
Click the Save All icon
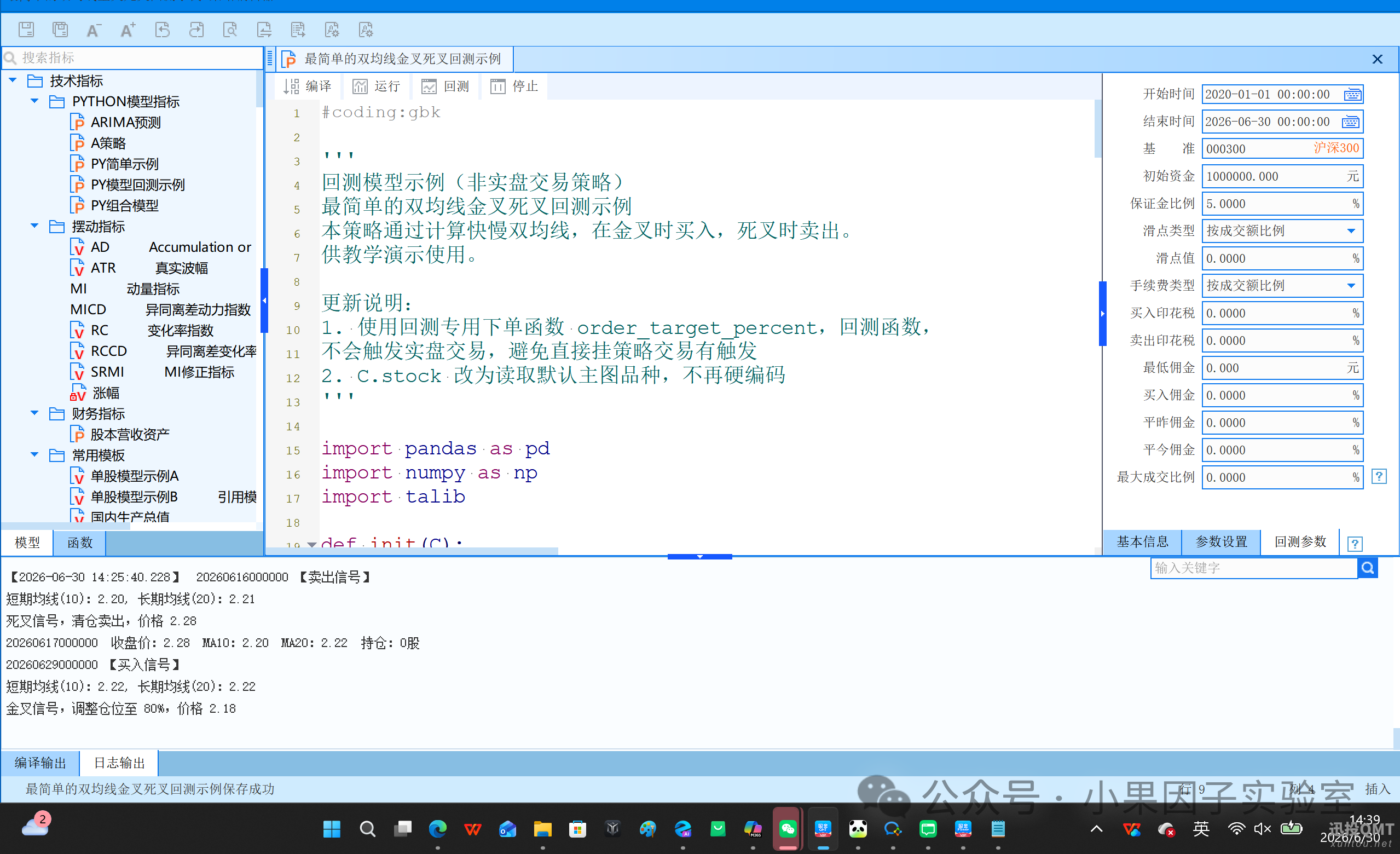60,30
